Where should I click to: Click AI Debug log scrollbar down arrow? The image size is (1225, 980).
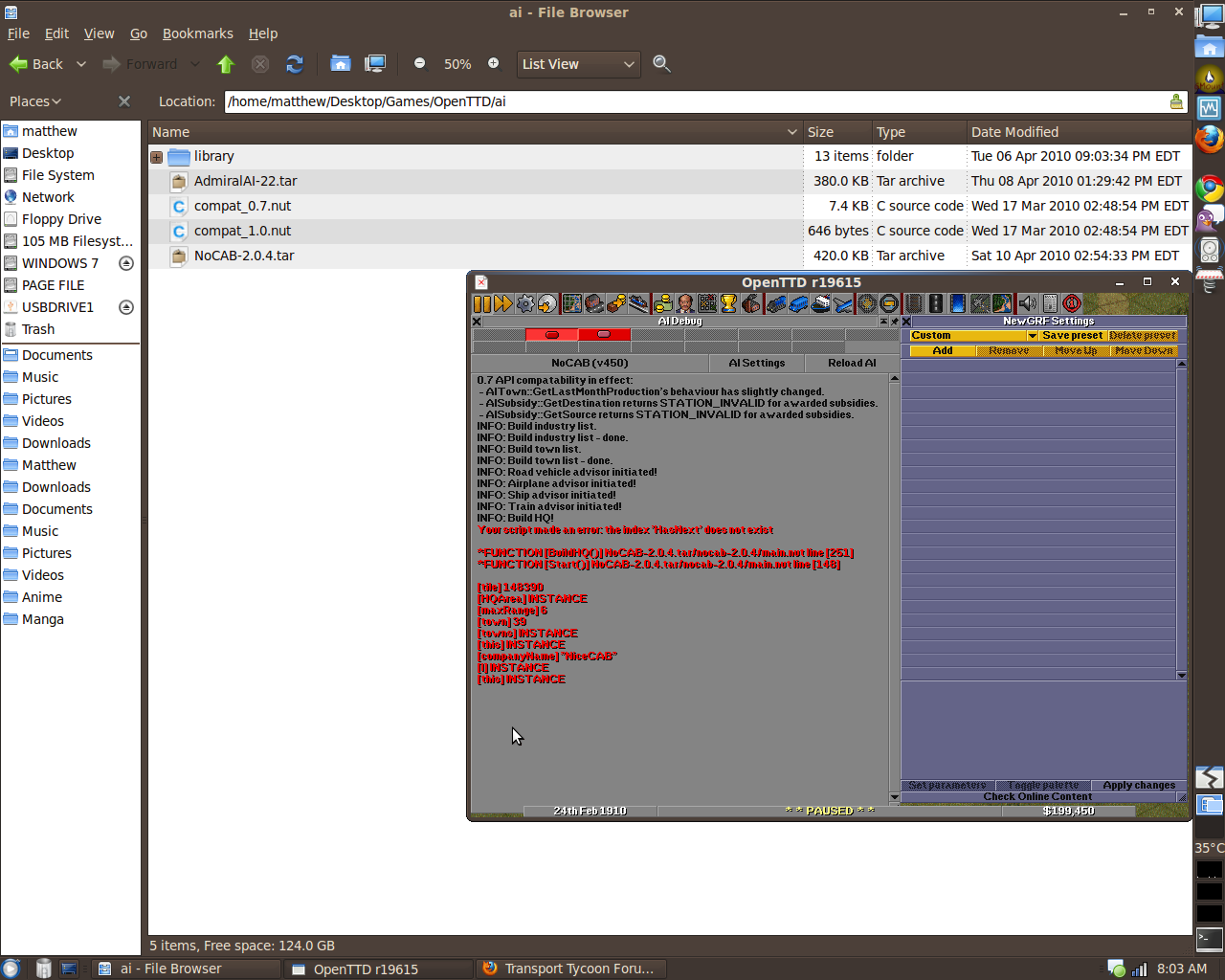pos(895,797)
